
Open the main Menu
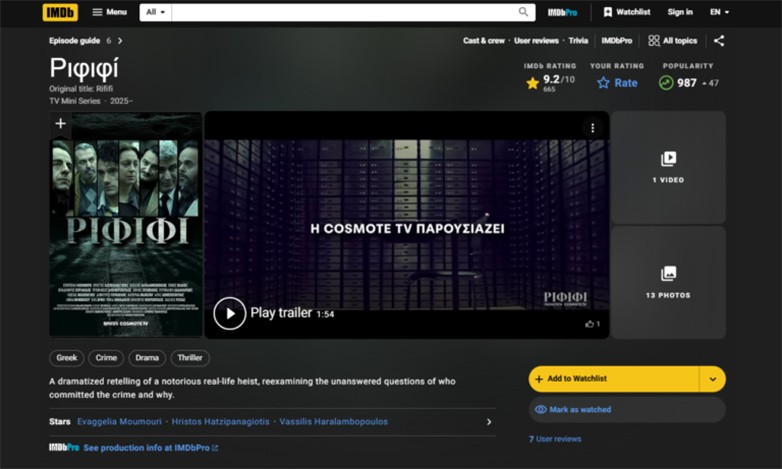click(x=109, y=12)
